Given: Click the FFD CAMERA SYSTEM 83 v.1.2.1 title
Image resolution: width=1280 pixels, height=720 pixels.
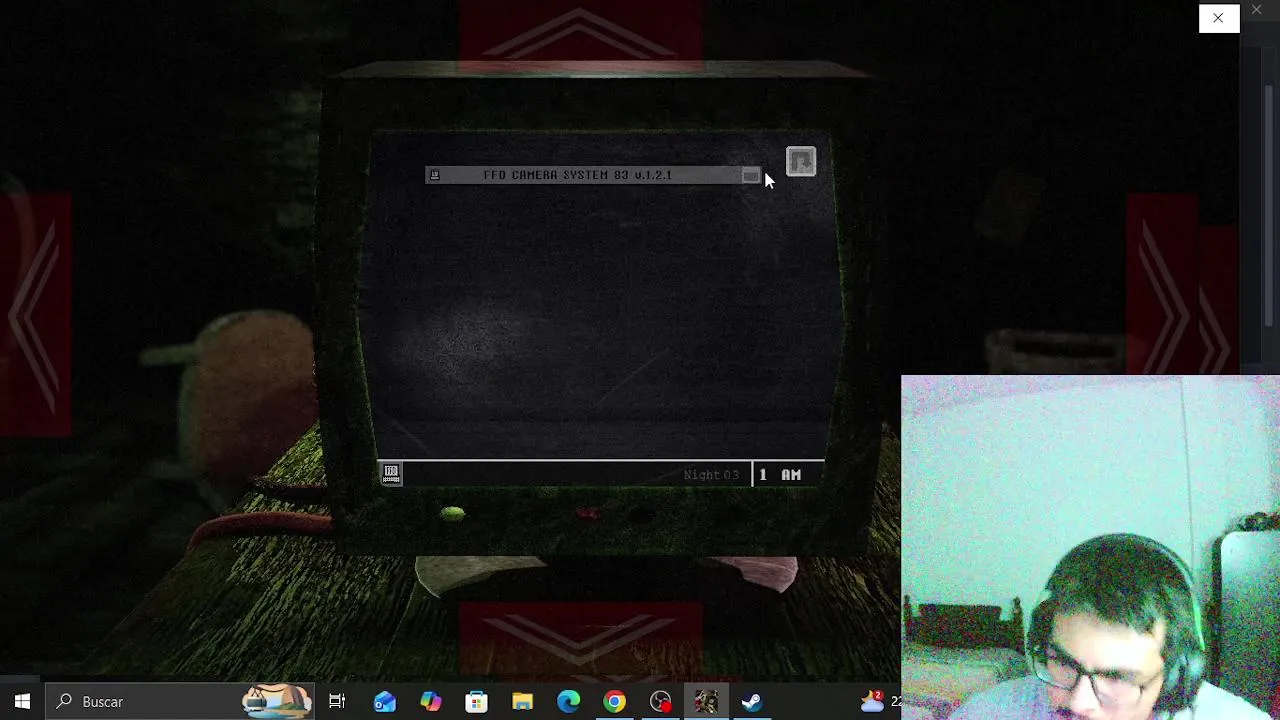Looking at the screenshot, I should [x=577, y=175].
